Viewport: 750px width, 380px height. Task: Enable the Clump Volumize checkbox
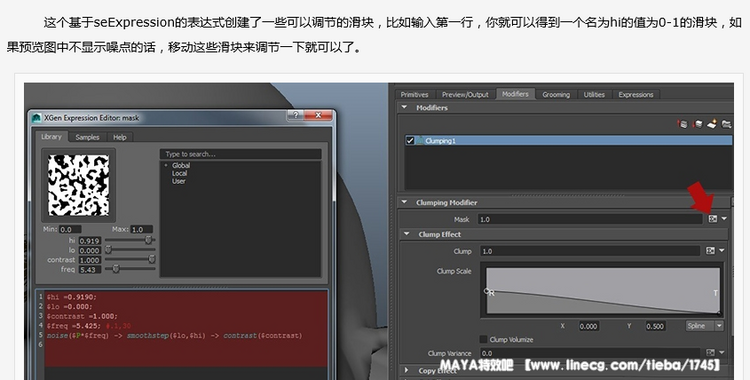pyautogui.click(x=484, y=339)
